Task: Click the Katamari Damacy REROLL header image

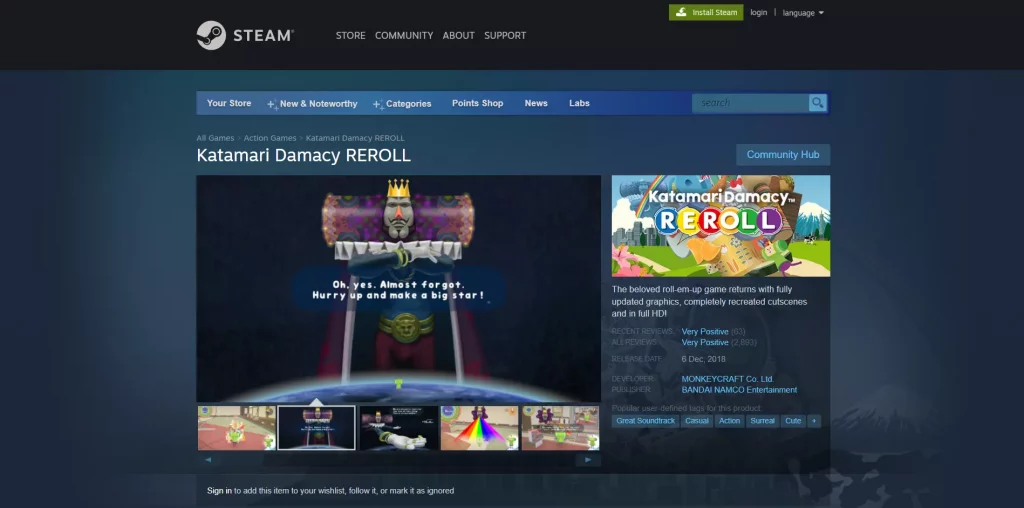Action: (721, 226)
